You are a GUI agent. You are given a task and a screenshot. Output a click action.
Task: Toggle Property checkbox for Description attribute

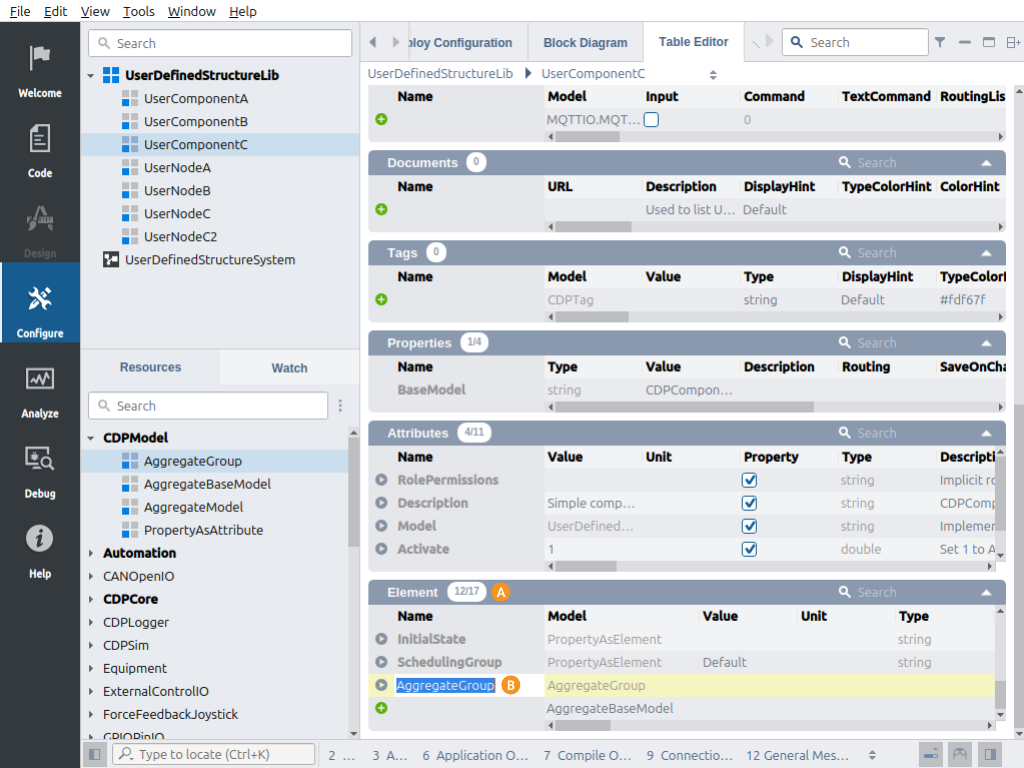[x=750, y=503]
